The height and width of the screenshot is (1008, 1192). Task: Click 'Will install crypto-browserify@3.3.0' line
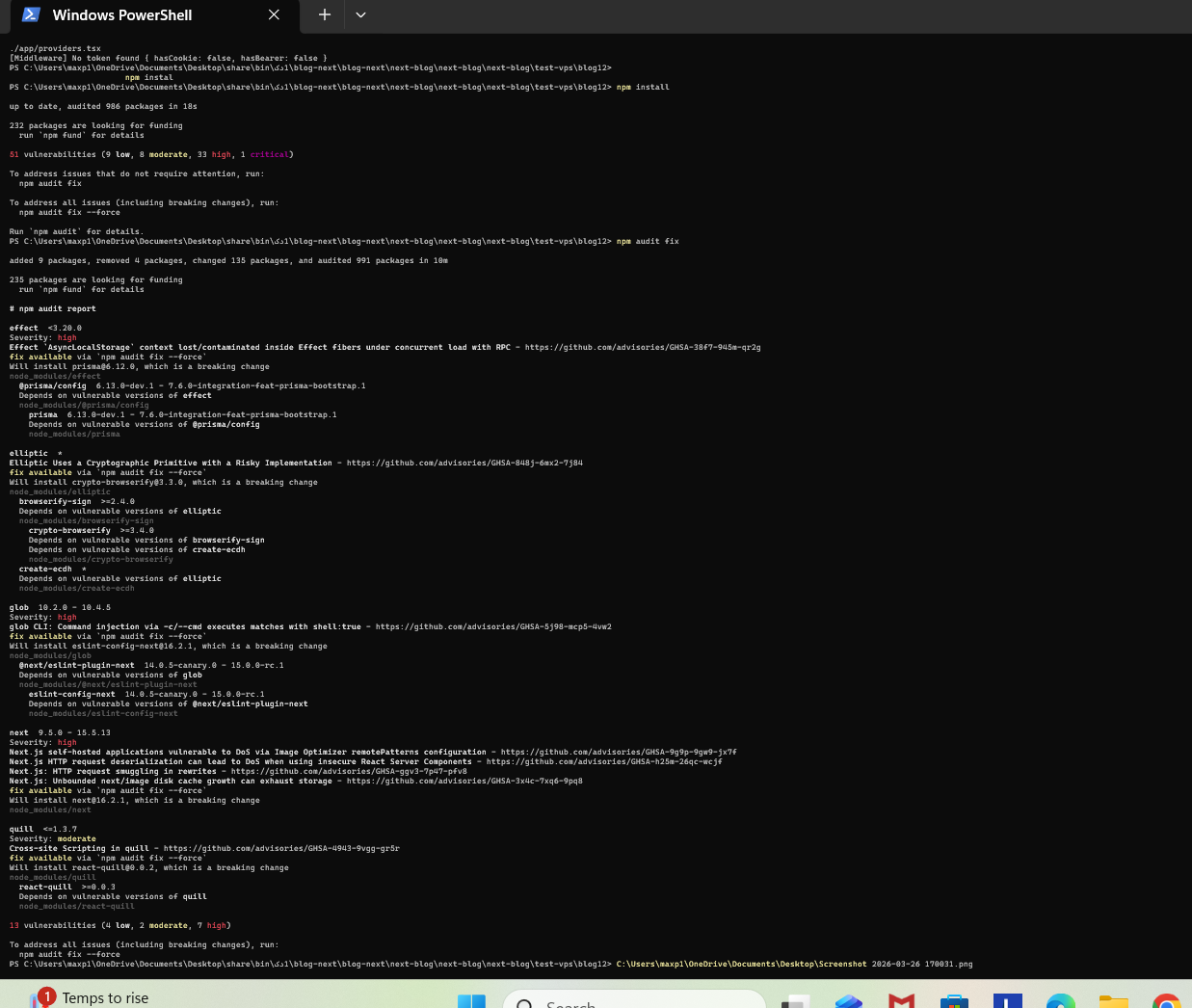point(163,482)
